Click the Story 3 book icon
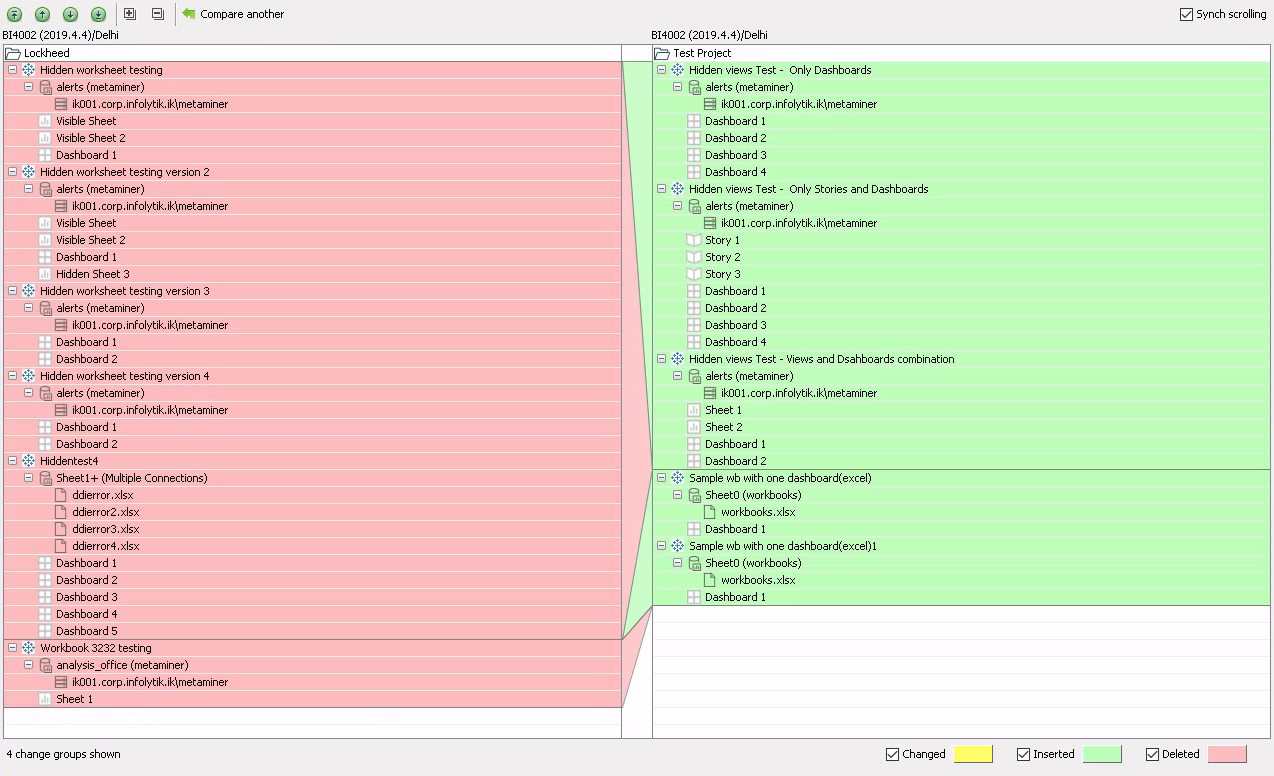This screenshot has width=1274, height=776. pos(694,274)
